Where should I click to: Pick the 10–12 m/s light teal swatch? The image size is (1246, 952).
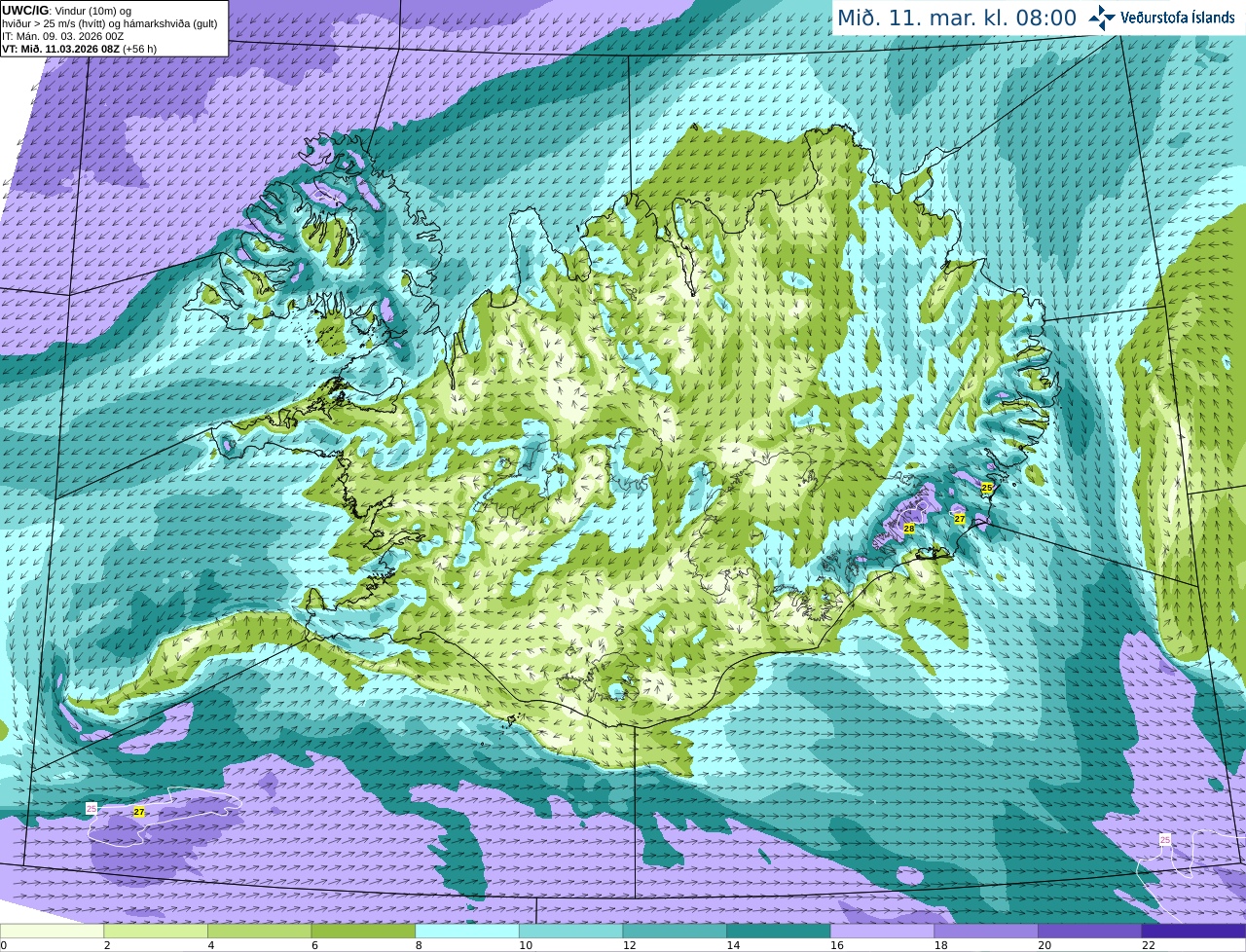(571, 932)
